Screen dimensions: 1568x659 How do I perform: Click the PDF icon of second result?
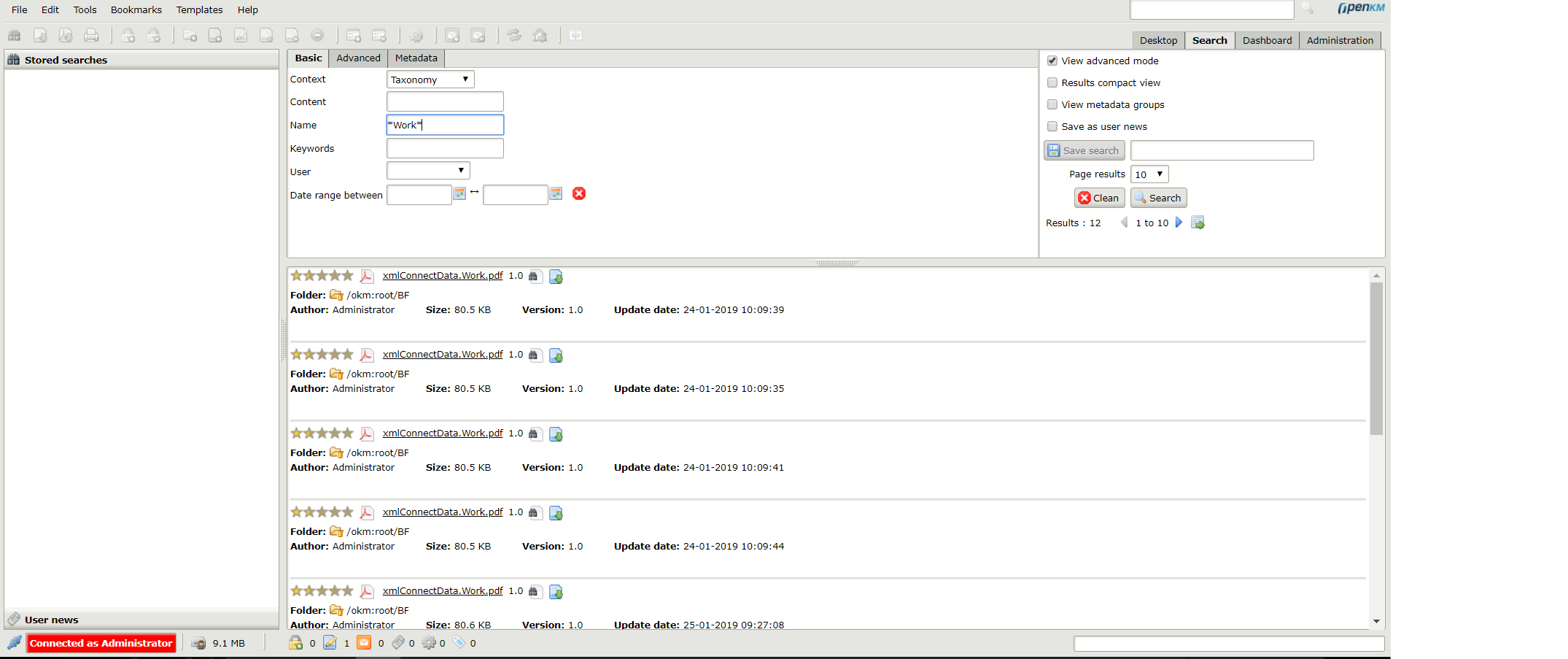pyautogui.click(x=367, y=355)
